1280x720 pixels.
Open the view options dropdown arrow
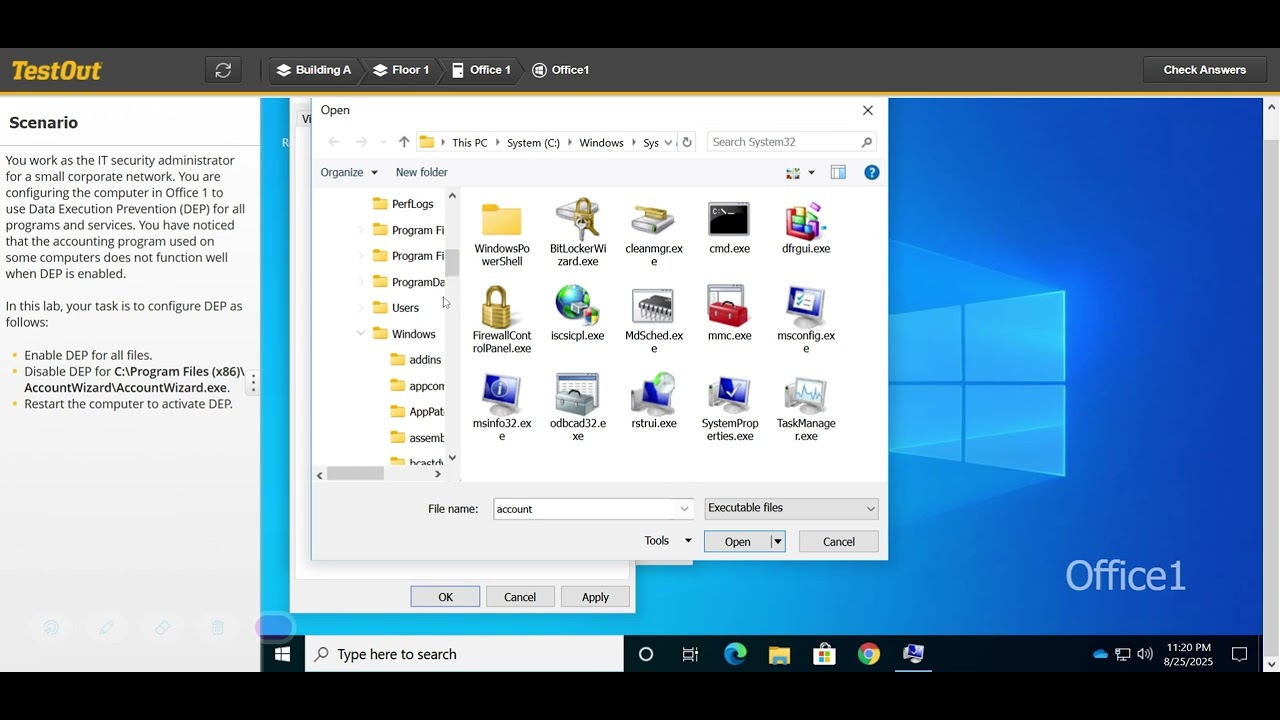pyautogui.click(x=811, y=172)
